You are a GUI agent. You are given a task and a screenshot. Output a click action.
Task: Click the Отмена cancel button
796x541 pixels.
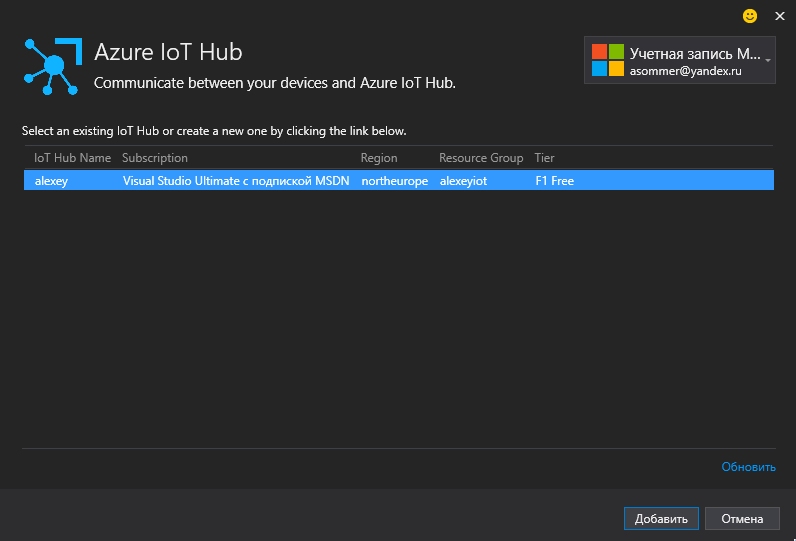click(742, 519)
